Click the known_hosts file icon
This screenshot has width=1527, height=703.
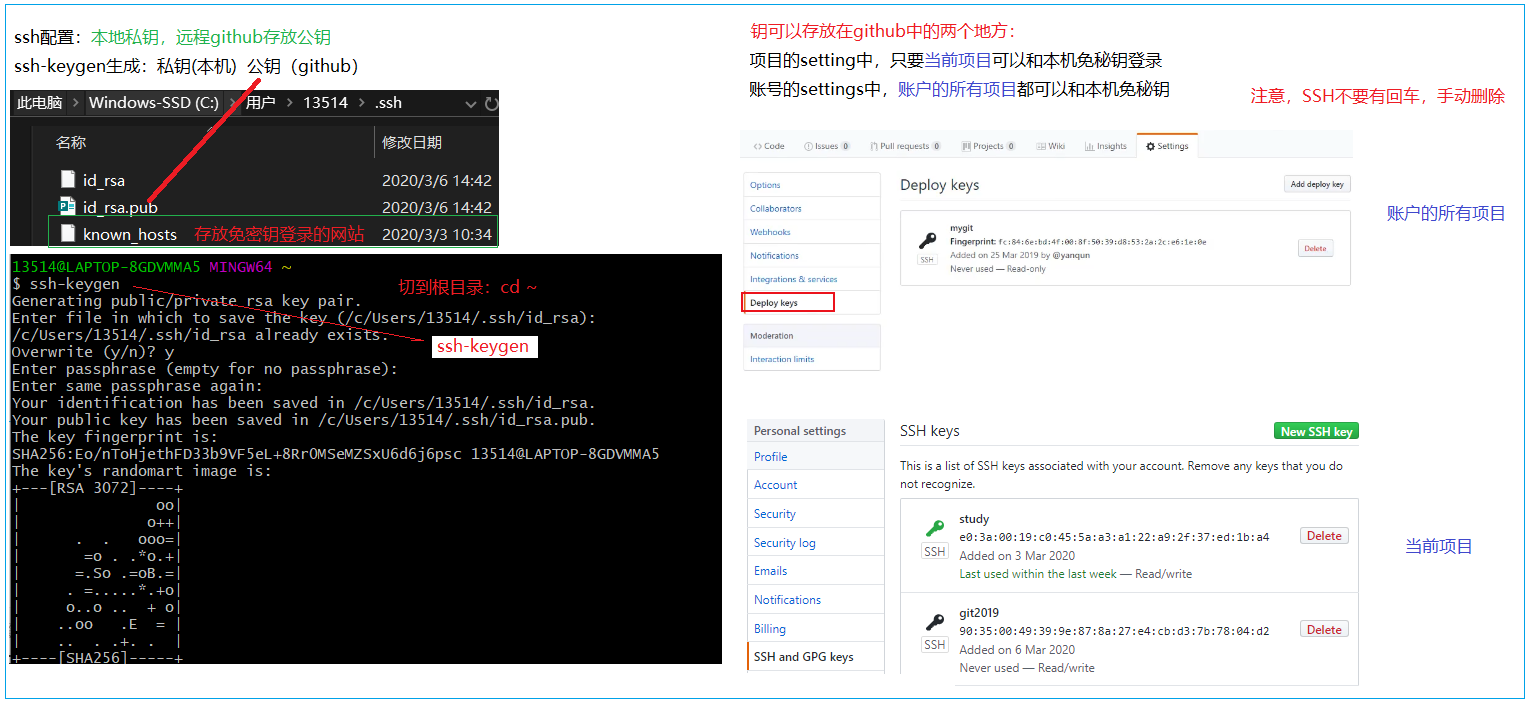point(67,234)
